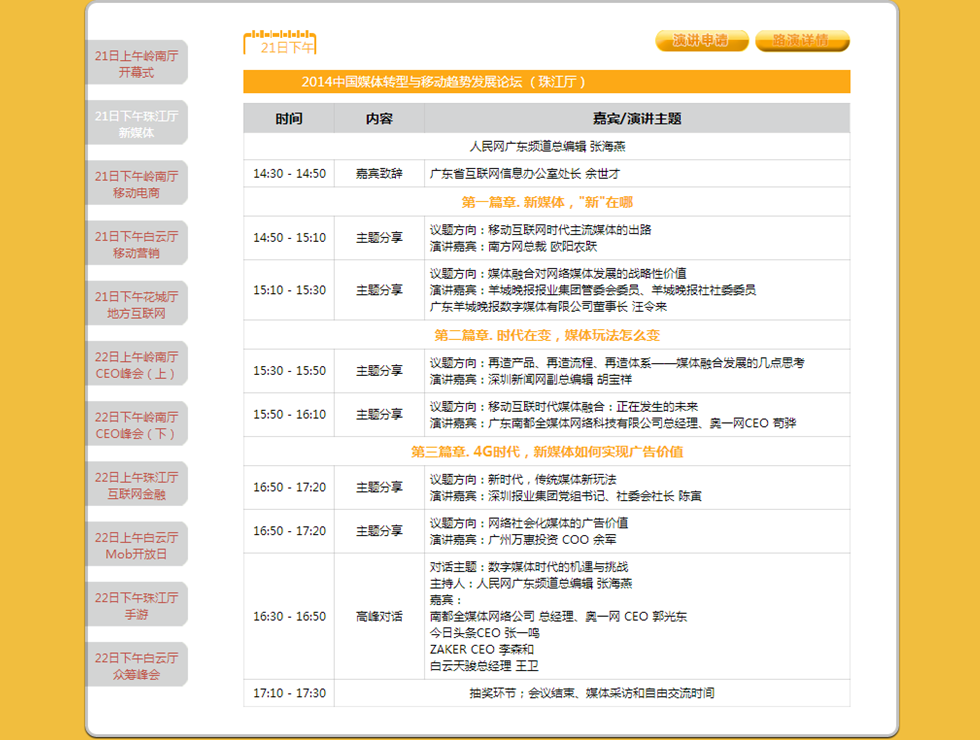This screenshot has height=740, width=980.
Task: Select the 22日上午白云厅 Mob开放日 tab
Action: tap(136, 546)
